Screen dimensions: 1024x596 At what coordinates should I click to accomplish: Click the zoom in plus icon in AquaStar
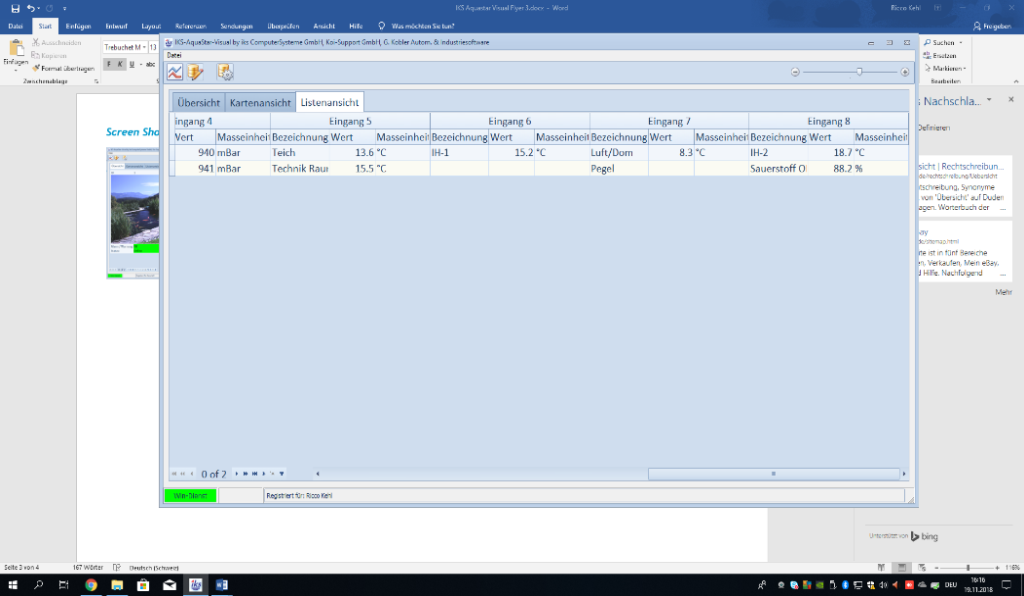[x=905, y=72]
